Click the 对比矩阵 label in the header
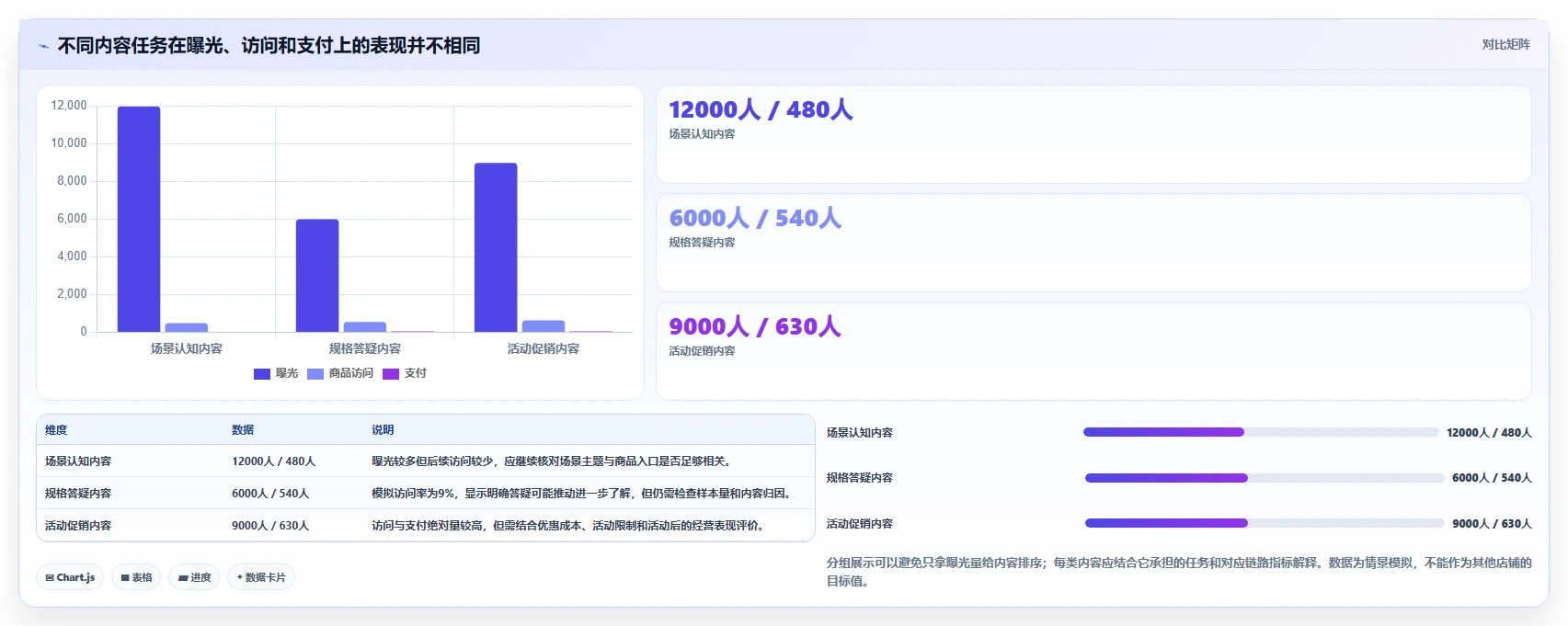 coord(1505,44)
